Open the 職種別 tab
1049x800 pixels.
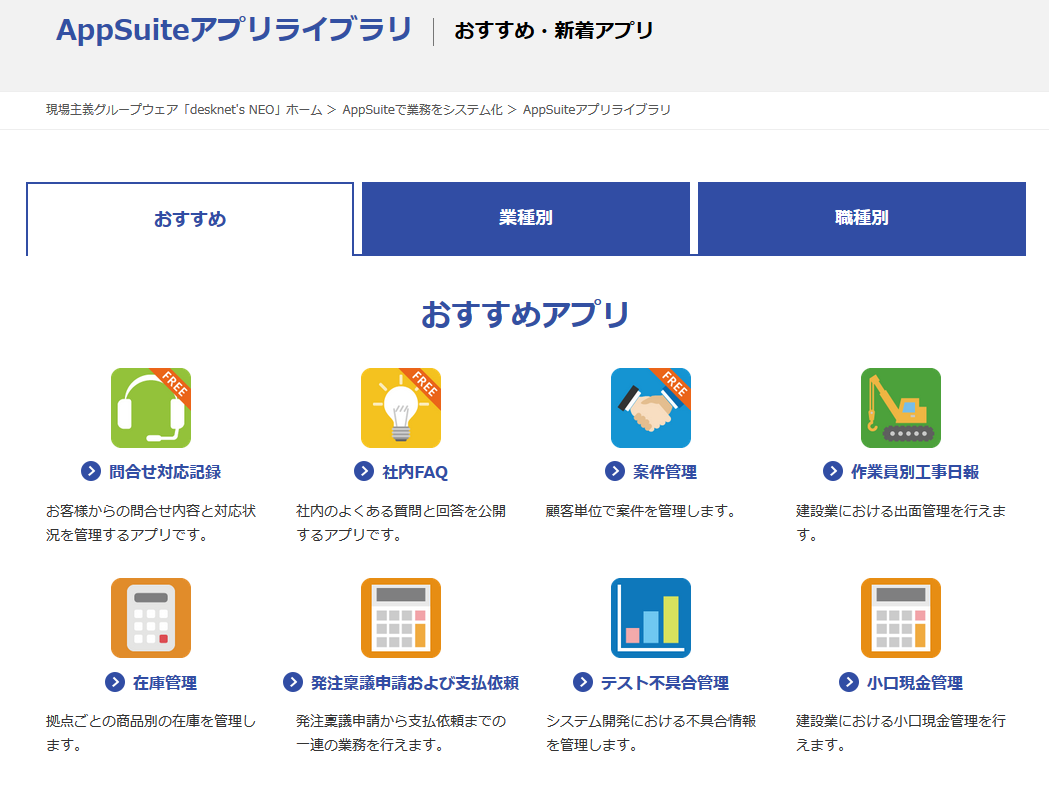pyautogui.click(x=861, y=218)
